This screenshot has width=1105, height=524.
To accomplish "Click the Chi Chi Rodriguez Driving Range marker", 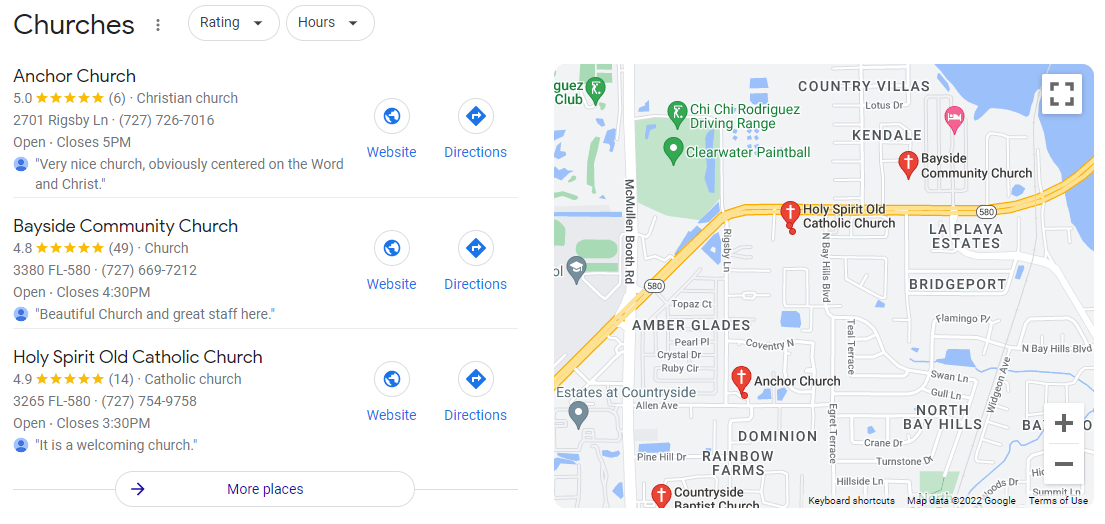I will [x=677, y=114].
